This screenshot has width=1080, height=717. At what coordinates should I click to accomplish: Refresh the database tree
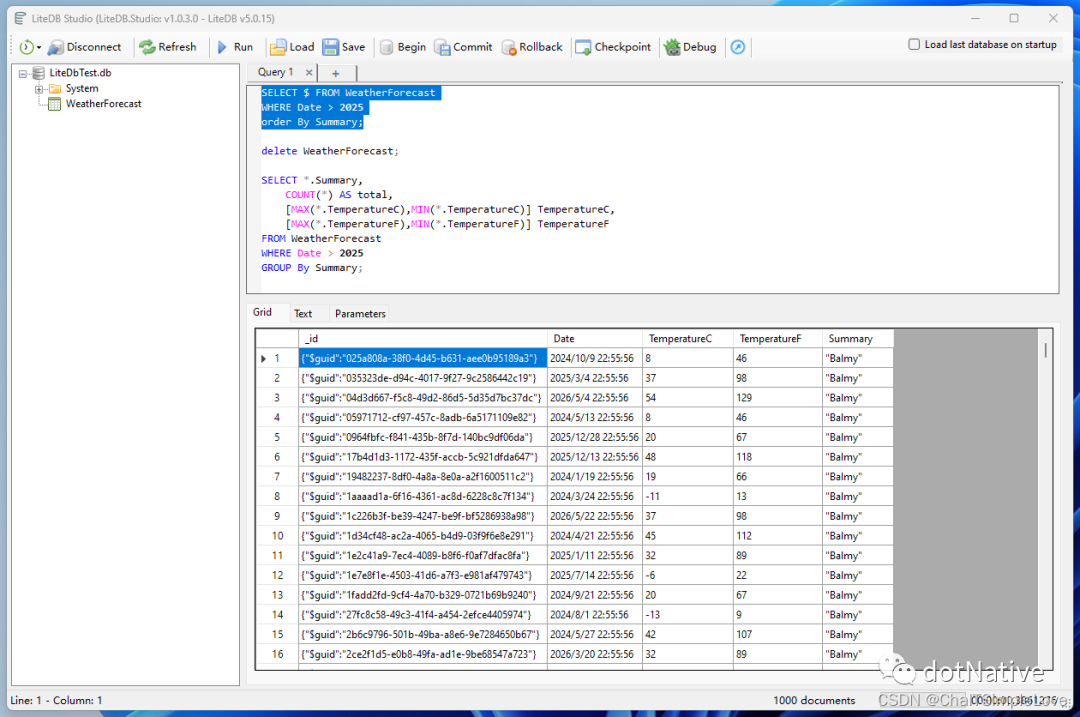click(168, 46)
